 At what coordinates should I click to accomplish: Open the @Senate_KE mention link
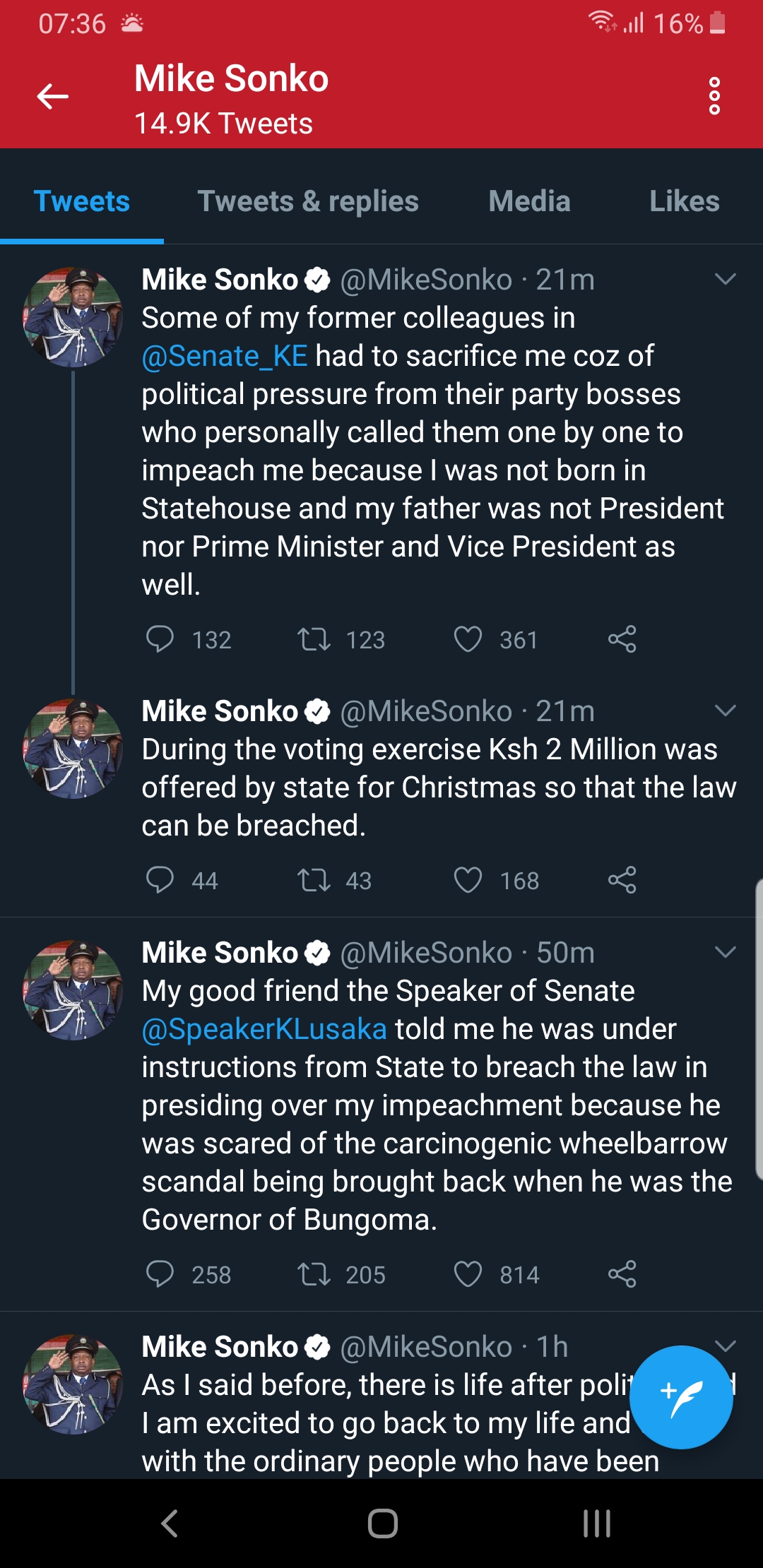click(225, 356)
